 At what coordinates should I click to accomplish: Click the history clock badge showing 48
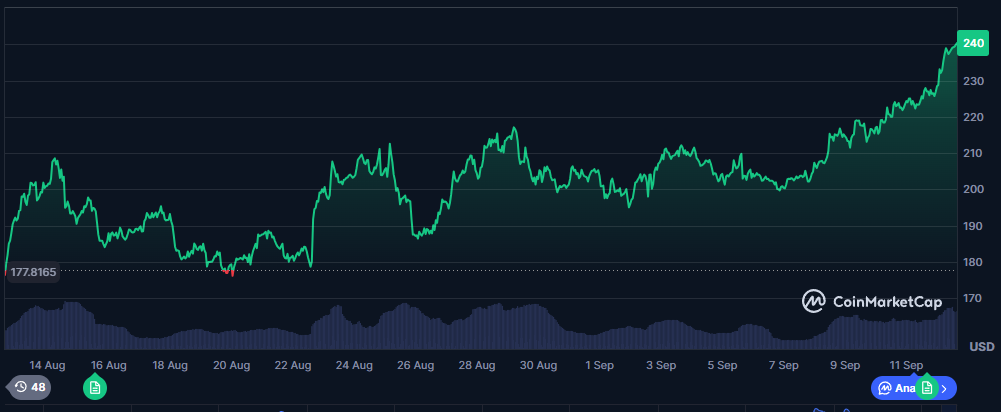[x=27, y=387]
